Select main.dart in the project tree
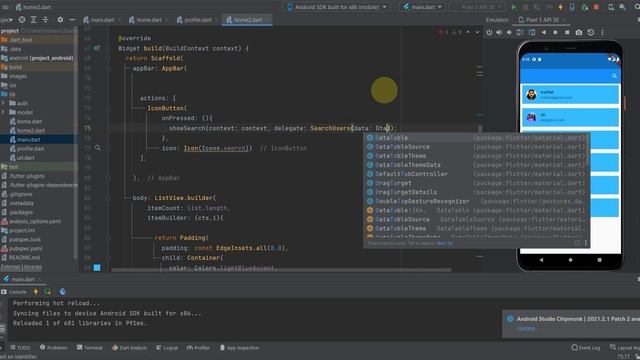 pyautogui.click(x=29, y=140)
